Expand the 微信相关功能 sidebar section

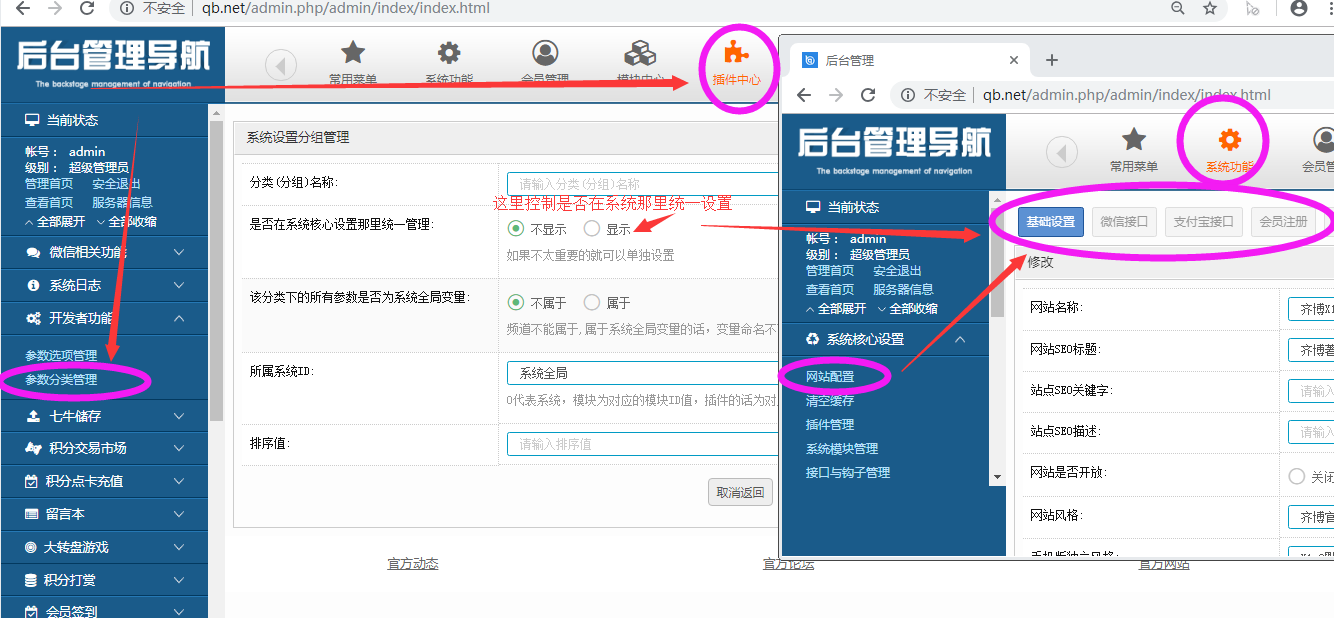pos(104,252)
